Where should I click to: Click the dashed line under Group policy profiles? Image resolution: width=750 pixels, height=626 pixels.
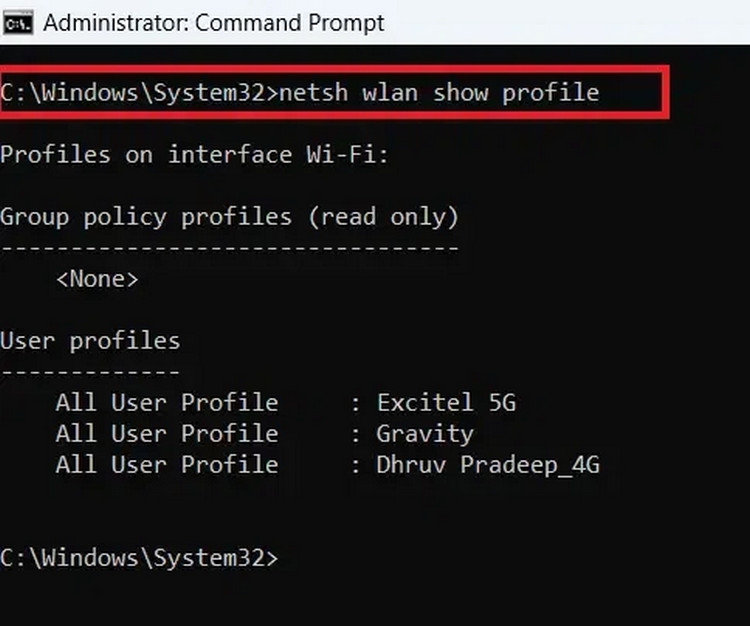click(229, 247)
